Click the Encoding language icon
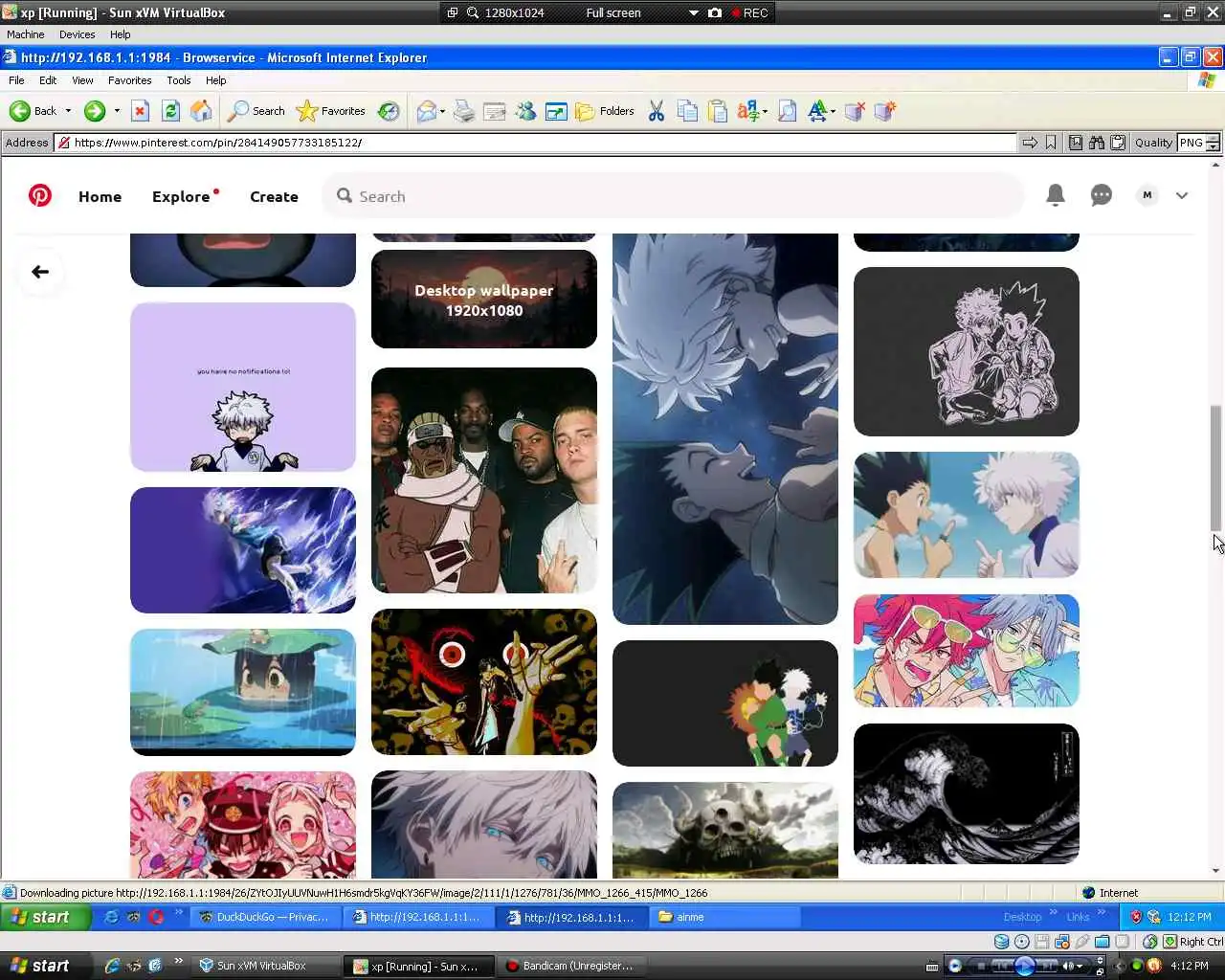 [x=748, y=111]
